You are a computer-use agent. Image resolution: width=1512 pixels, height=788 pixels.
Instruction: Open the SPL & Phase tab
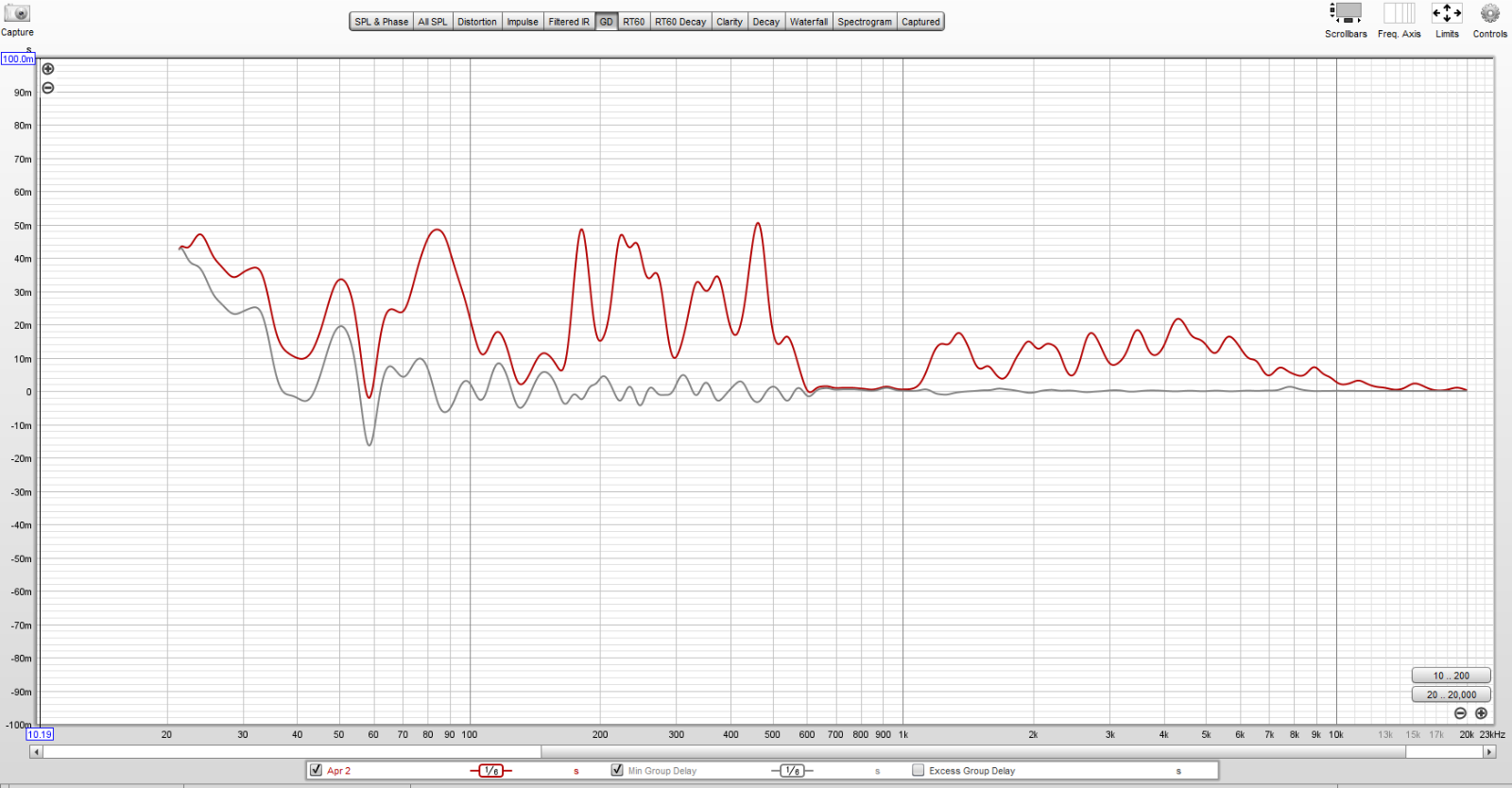click(381, 22)
